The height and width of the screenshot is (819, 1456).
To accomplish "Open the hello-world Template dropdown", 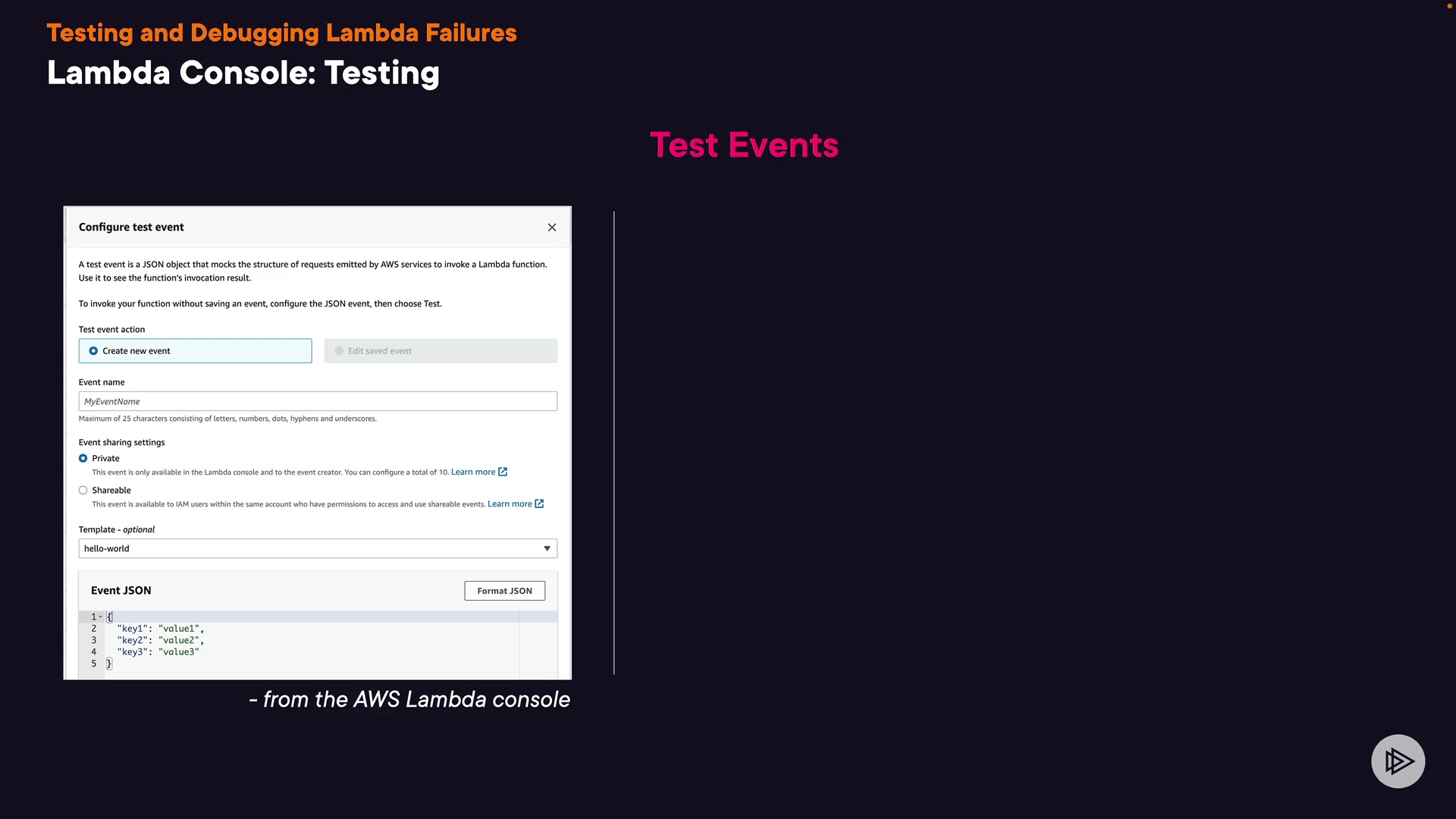I will pos(303,548).
